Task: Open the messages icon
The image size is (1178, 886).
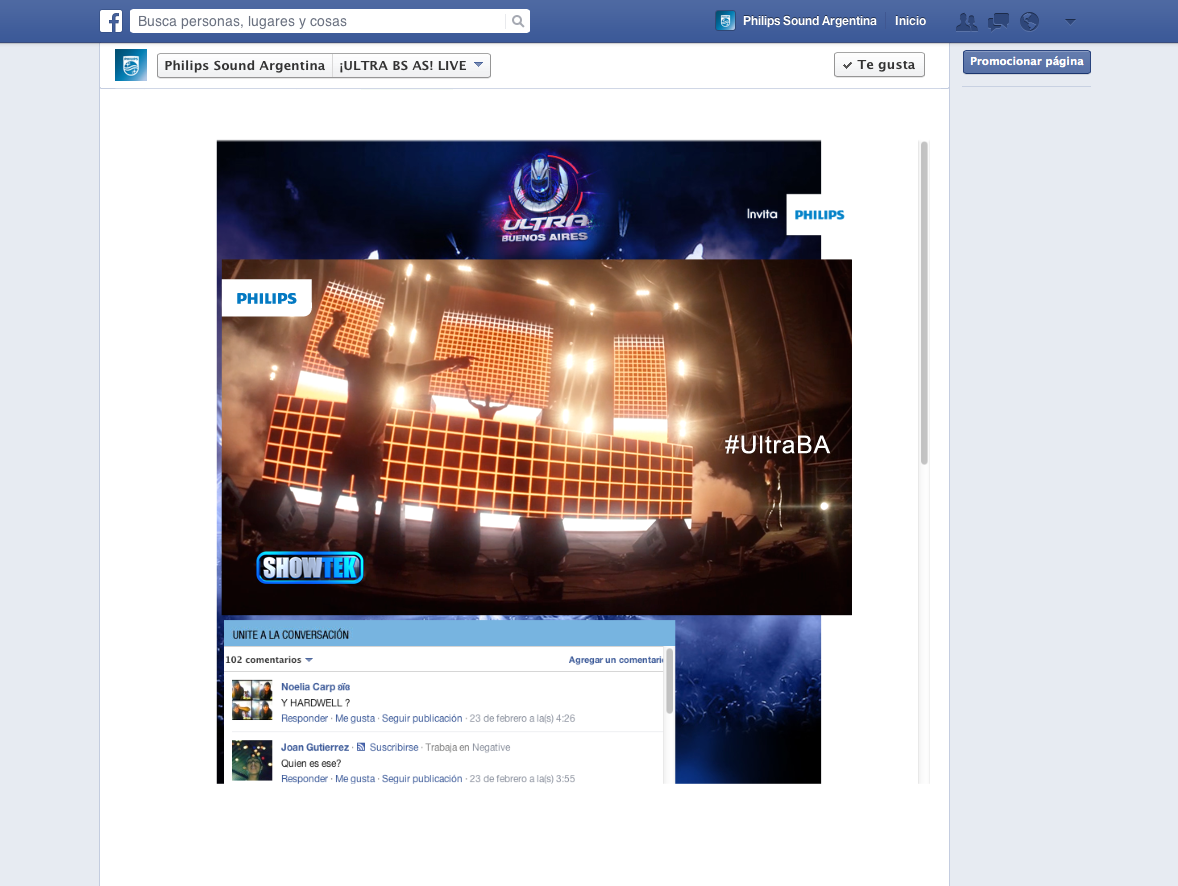Action: pyautogui.click(x=998, y=22)
